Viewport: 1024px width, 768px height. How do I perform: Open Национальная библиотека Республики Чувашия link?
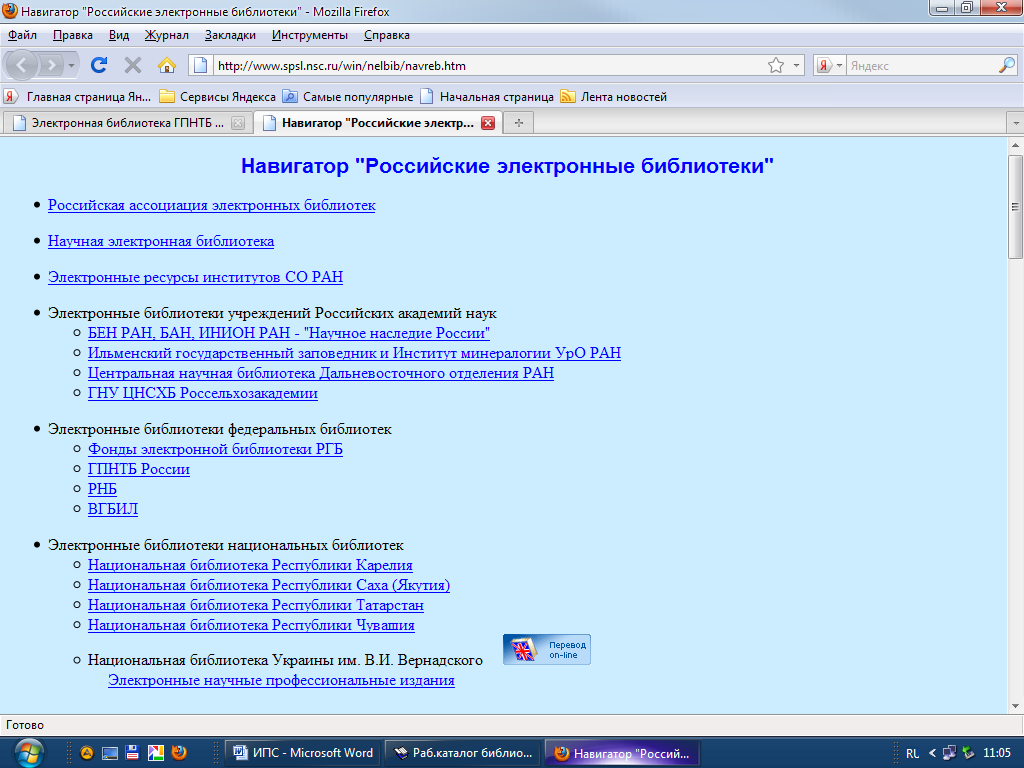pyautogui.click(x=251, y=625)
